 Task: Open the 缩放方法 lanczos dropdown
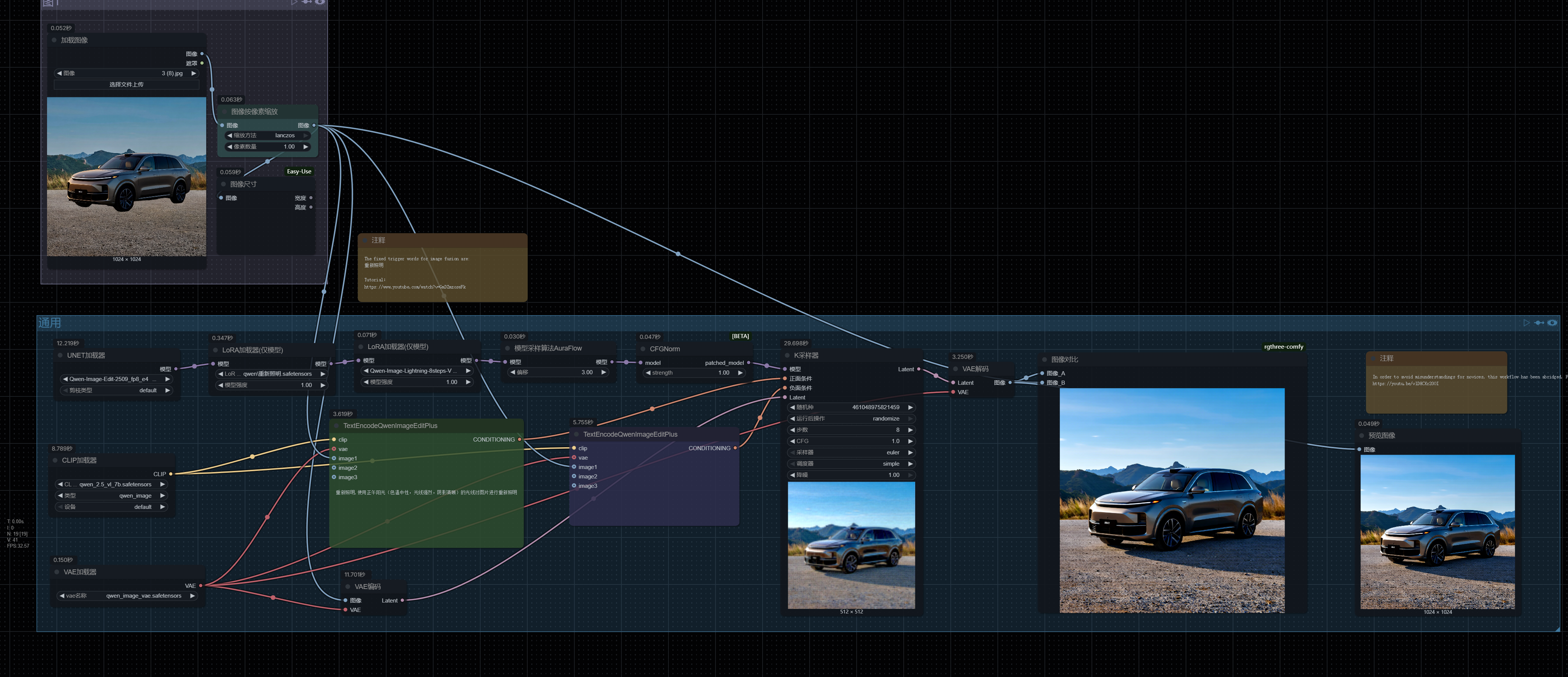click(x=267, y=136)
